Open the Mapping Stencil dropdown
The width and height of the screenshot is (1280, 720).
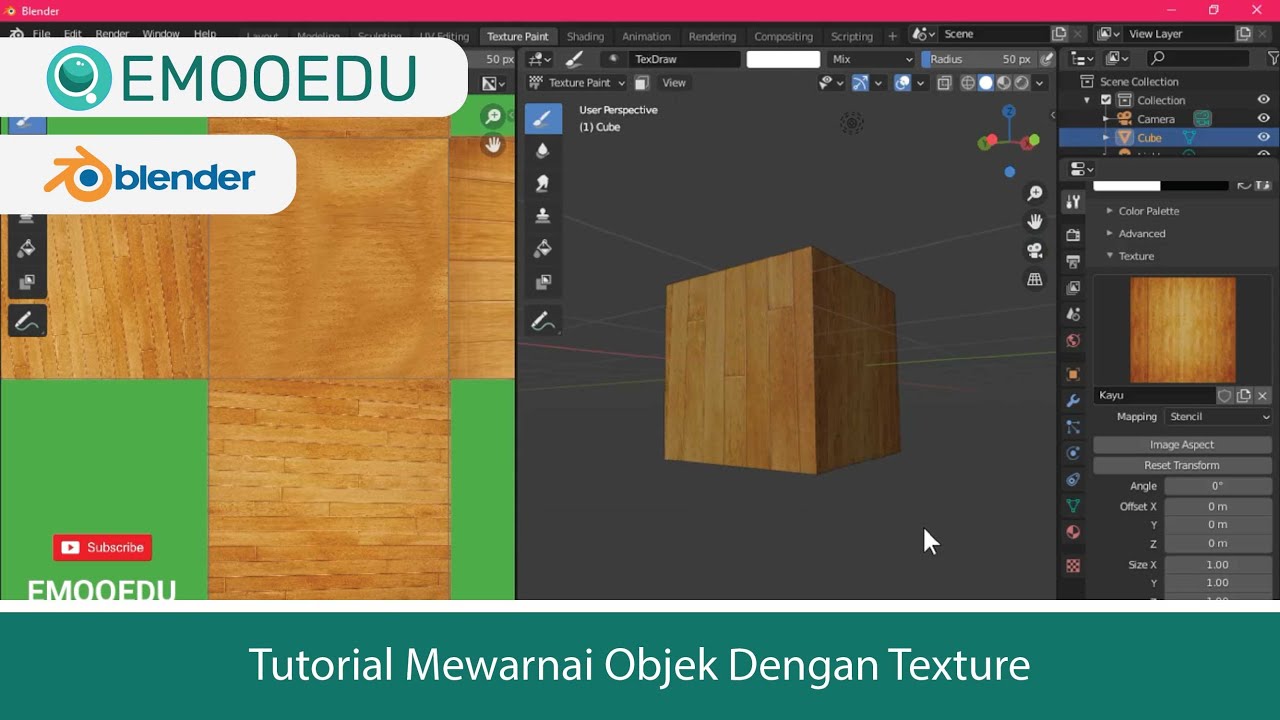coord(1218,417)
